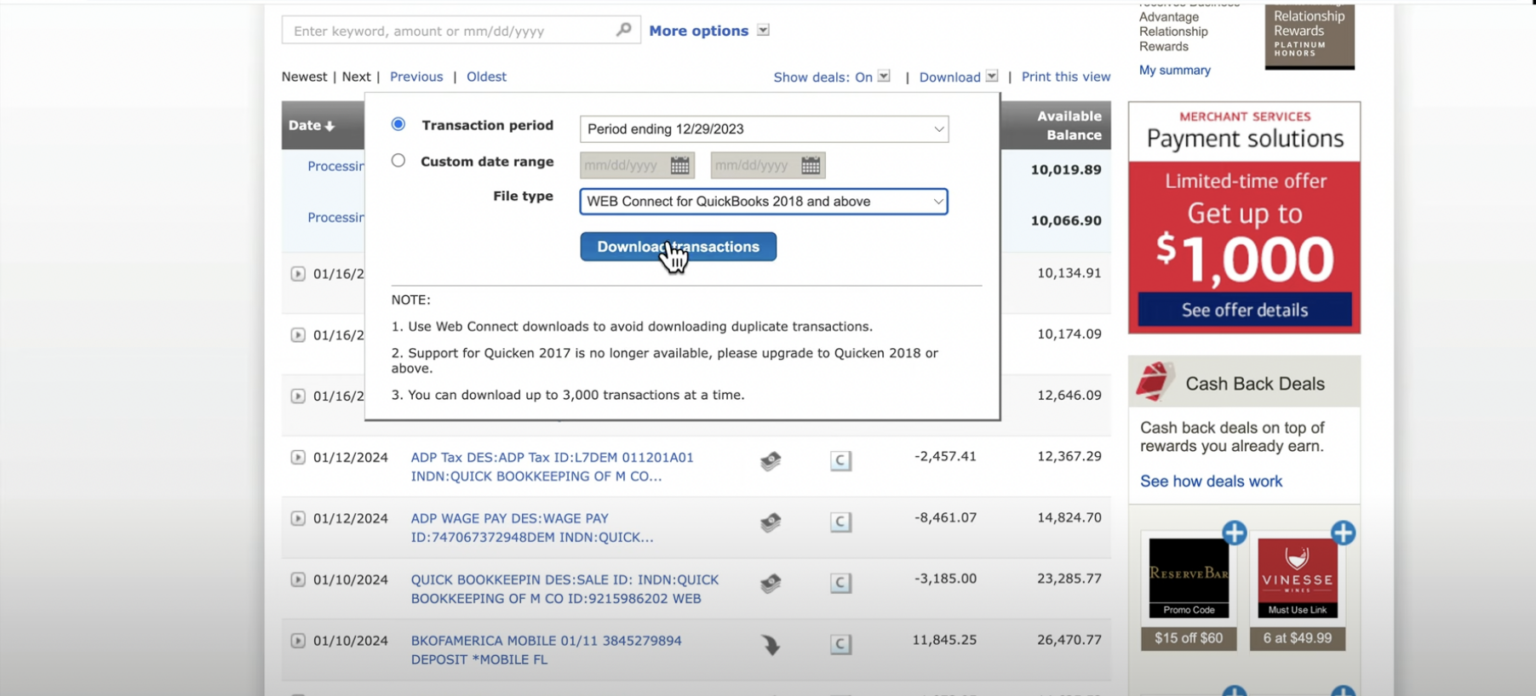Image resolution: width=1536 pixels, height=696 pixels.
Task: Click the search magnifying glass icon
Action: click(x=623, y=29)
